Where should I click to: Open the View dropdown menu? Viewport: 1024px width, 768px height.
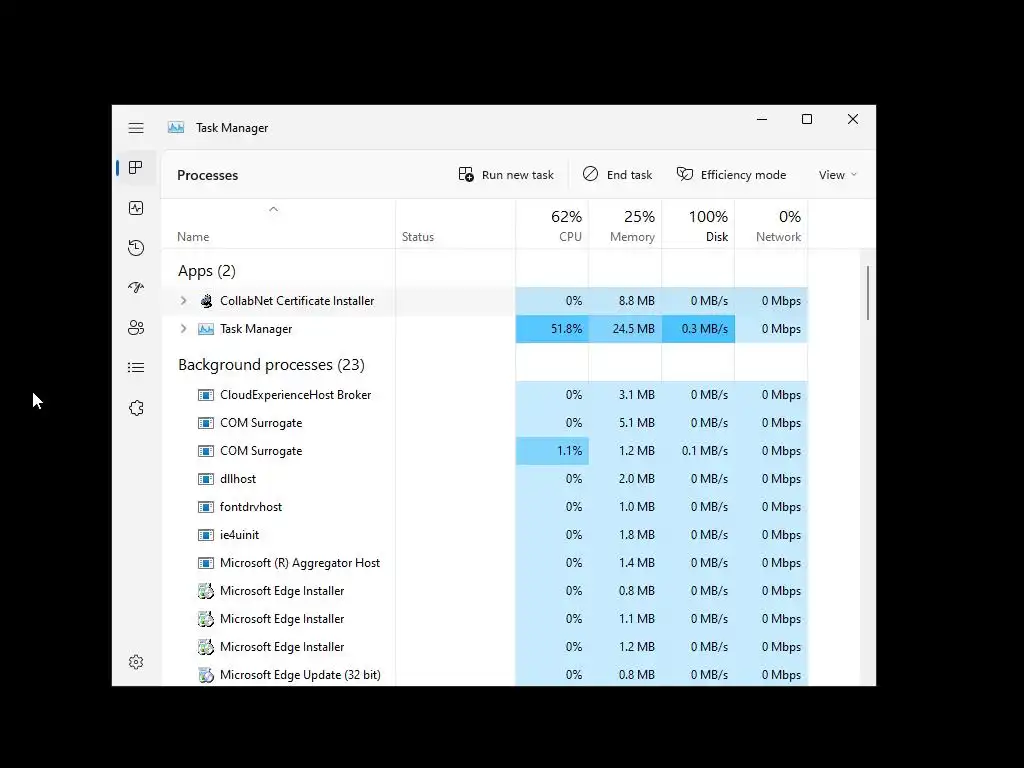(x=838, y=175)
